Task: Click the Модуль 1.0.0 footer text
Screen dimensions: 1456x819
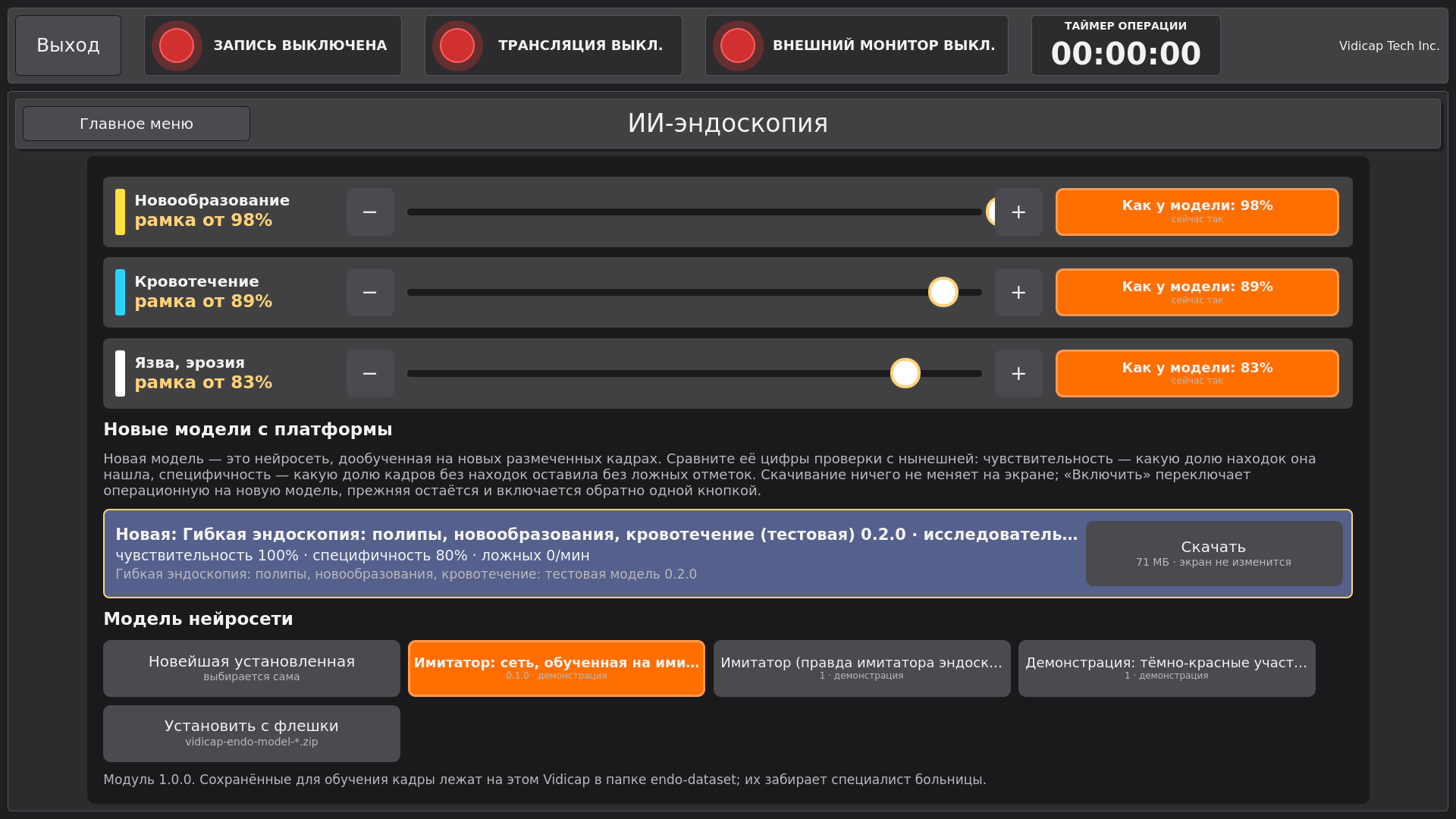Action: tap(544, 780)
